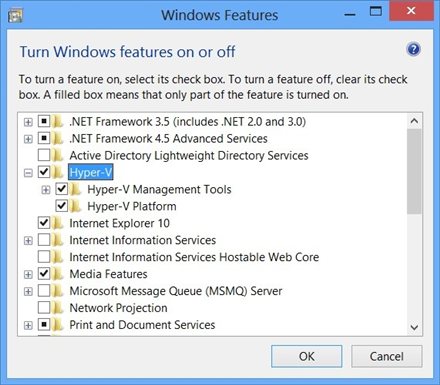Uncheck the Hyper-V checkbox

(x=44, y=172)
